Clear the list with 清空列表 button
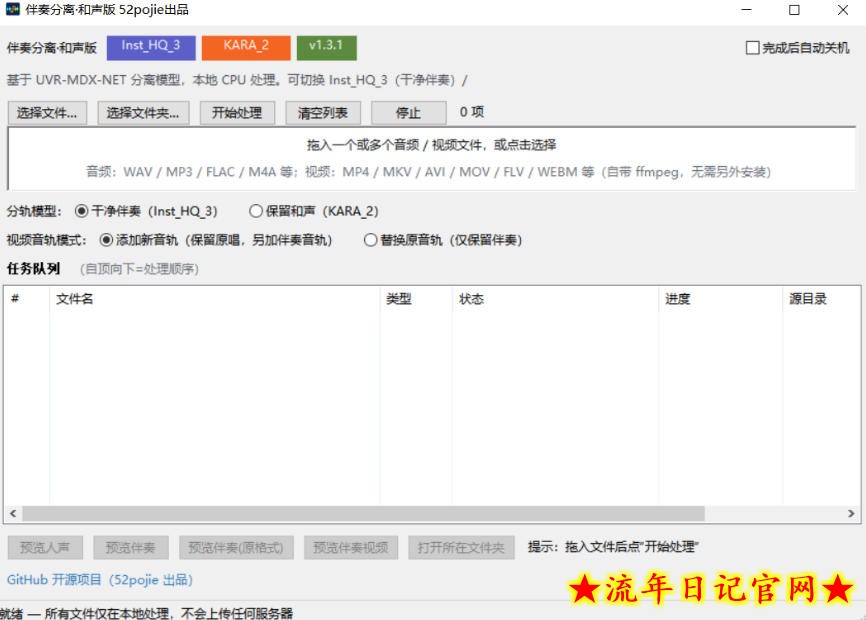Viewport: 866px width, 620px height. [x=323, y=113]
